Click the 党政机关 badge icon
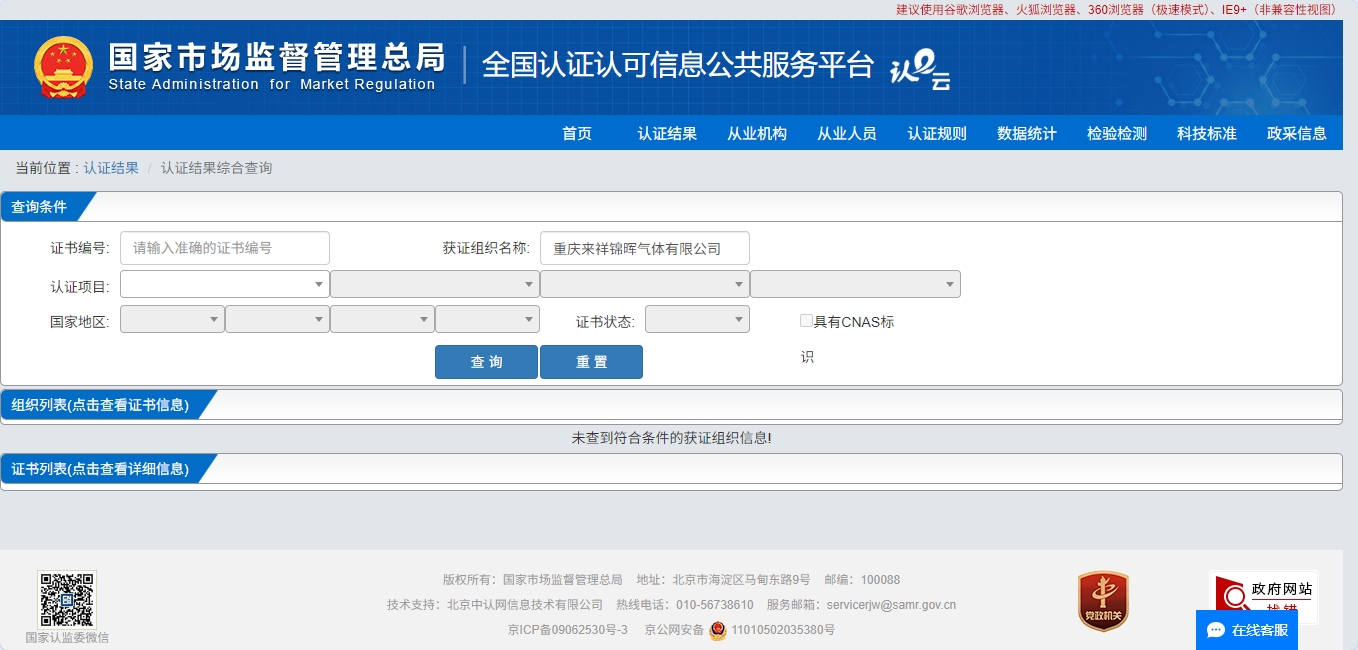The width and height of the screenshot is (1358, 650). pos(1103,601)
